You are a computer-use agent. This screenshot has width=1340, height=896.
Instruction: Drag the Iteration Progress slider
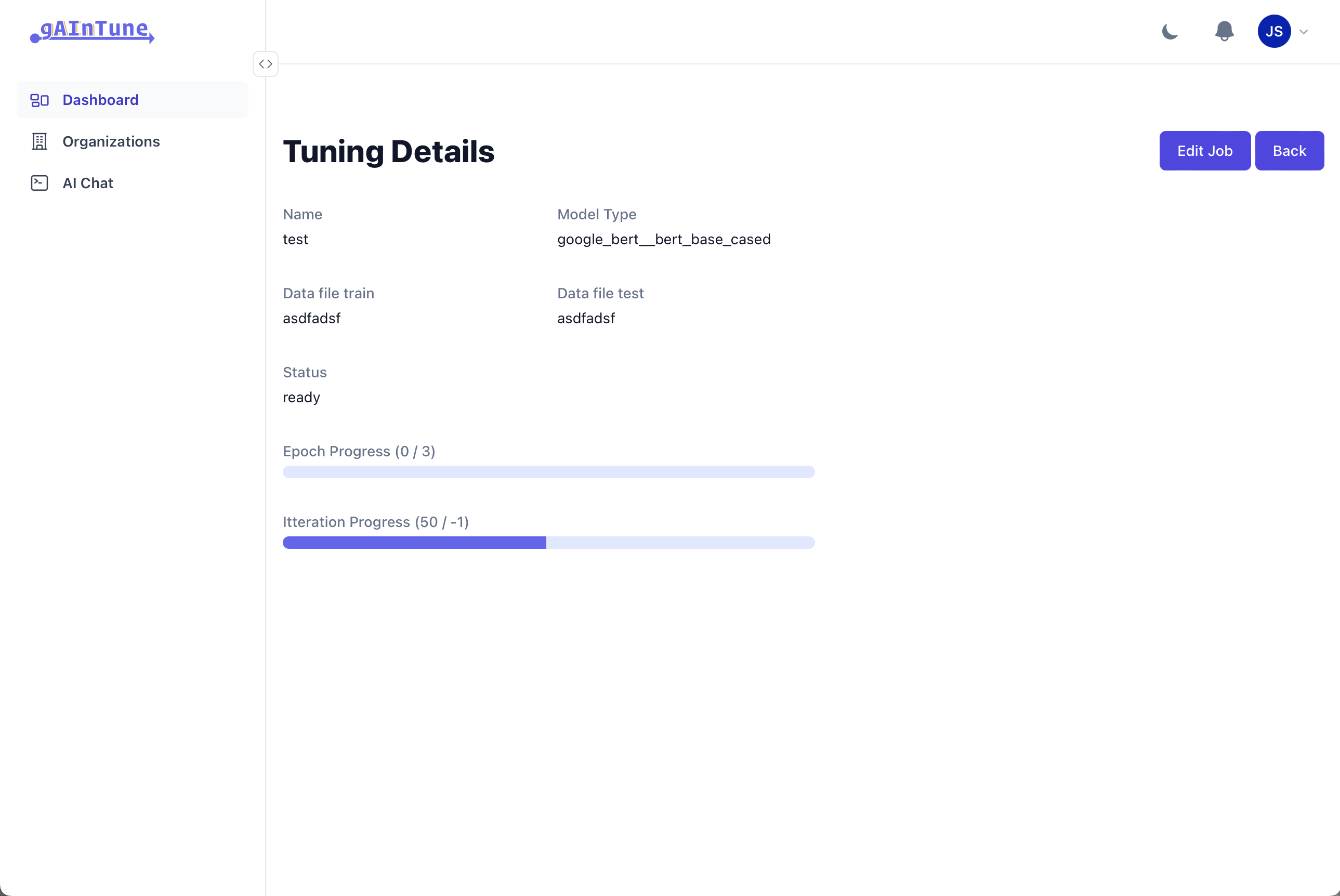pos(547,542)
